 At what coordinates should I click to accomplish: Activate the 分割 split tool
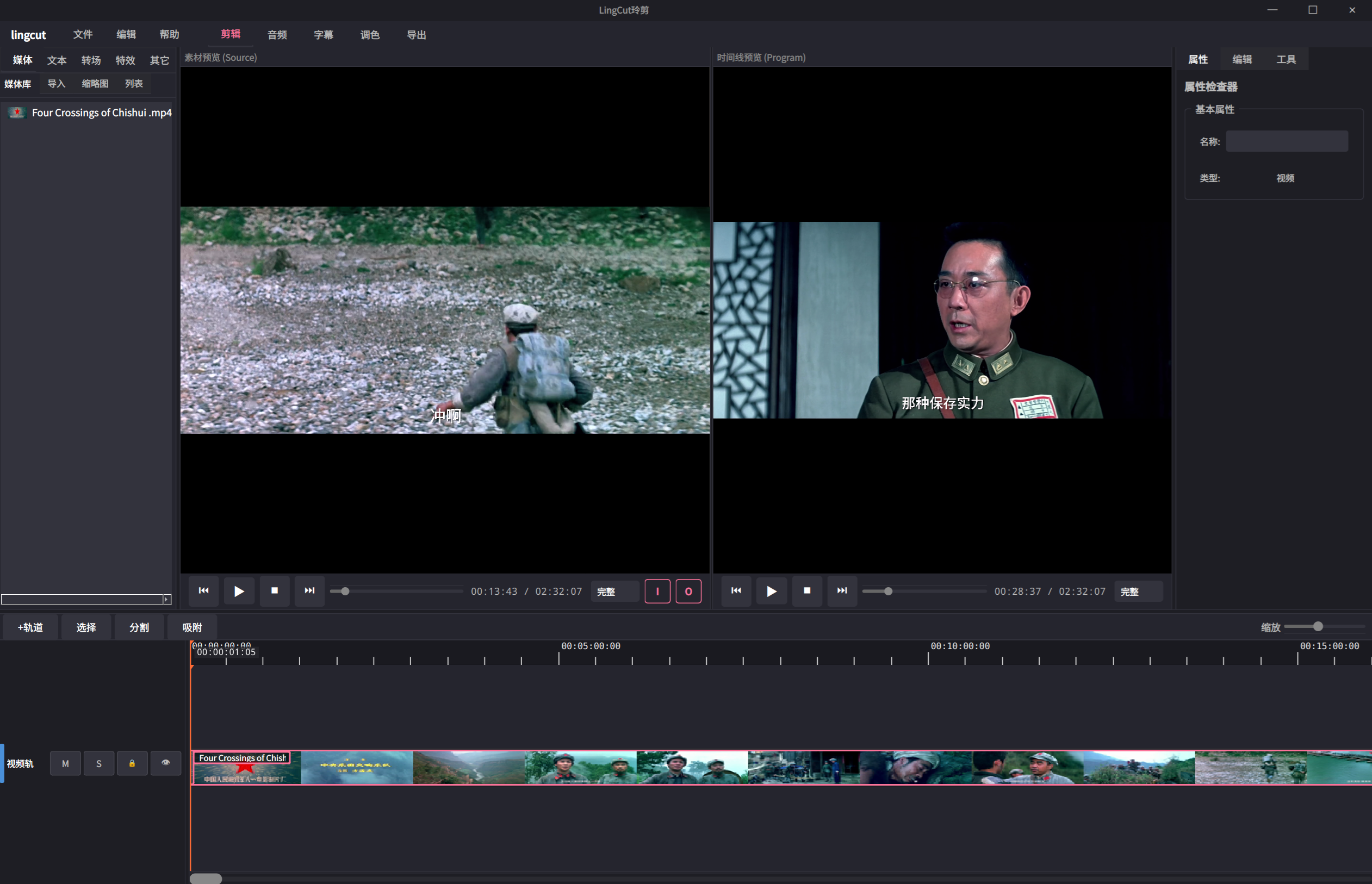point(140,627)
